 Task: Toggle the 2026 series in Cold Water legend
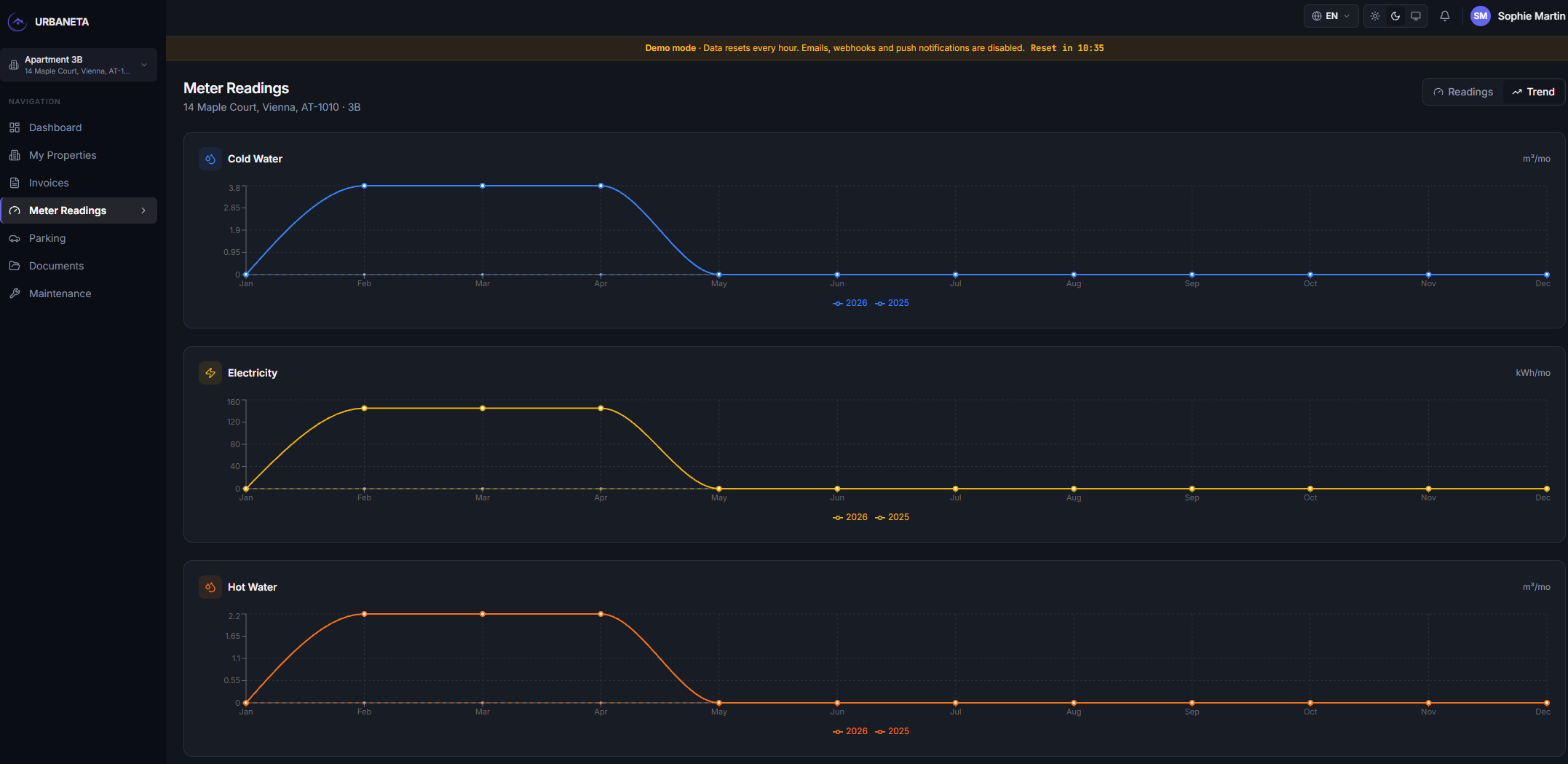tap(850, 303)
